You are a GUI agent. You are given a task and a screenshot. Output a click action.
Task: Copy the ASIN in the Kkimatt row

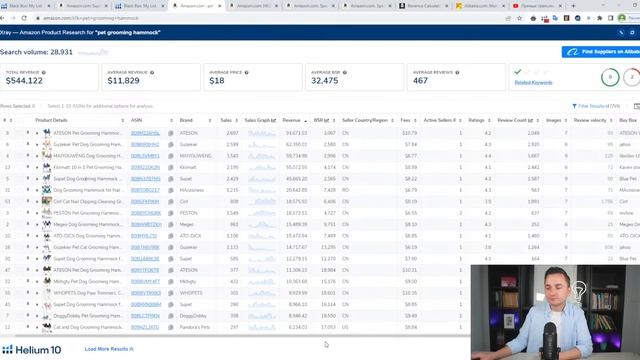171,167
